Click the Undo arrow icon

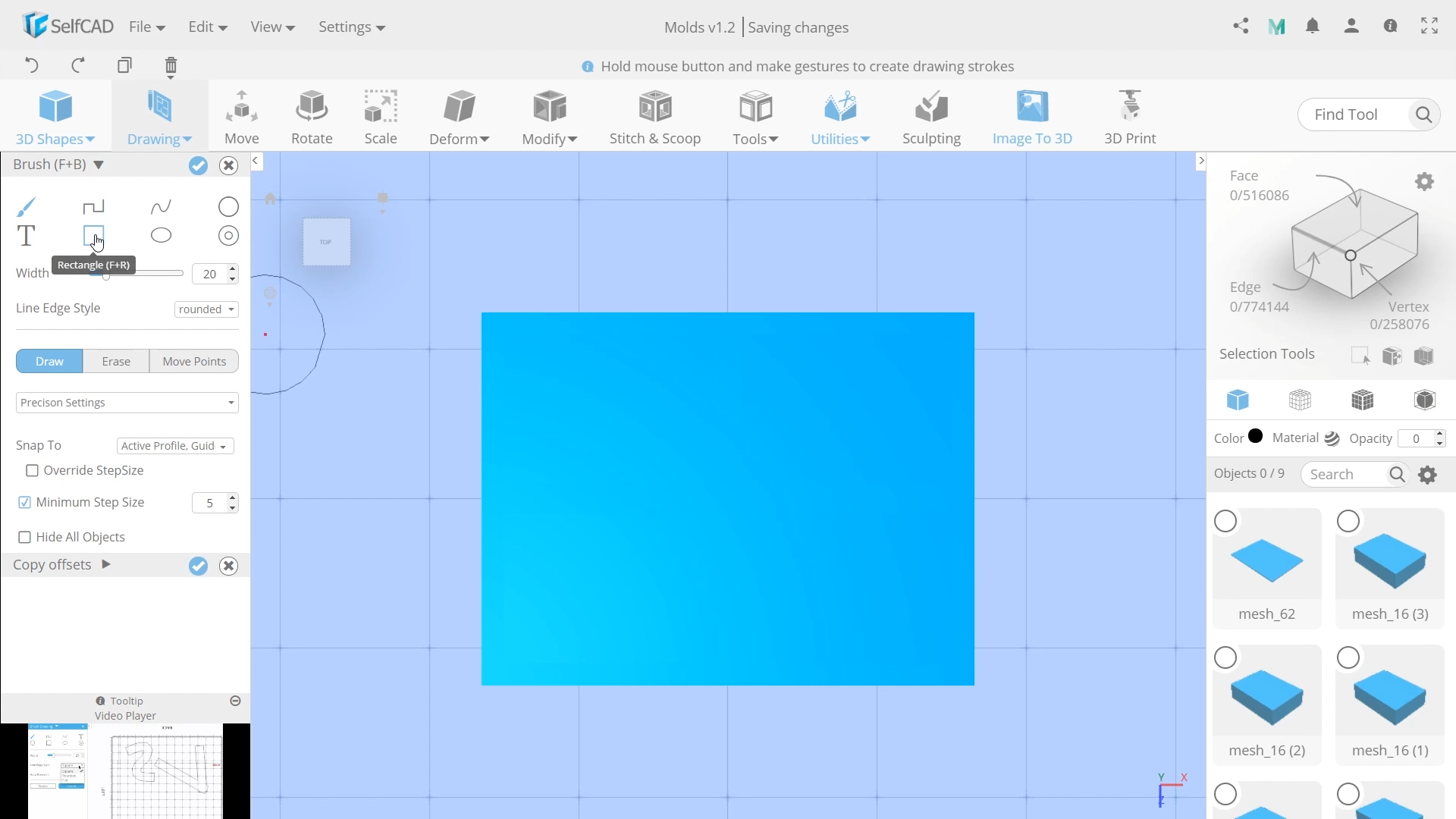click(31, 65)
